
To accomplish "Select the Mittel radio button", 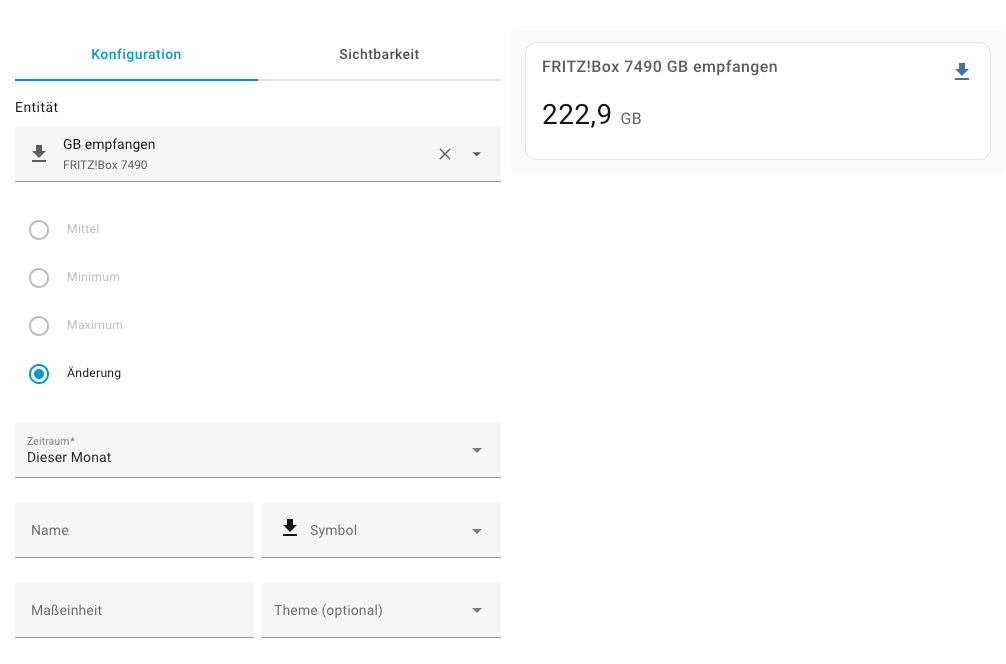I will point(39,230).
